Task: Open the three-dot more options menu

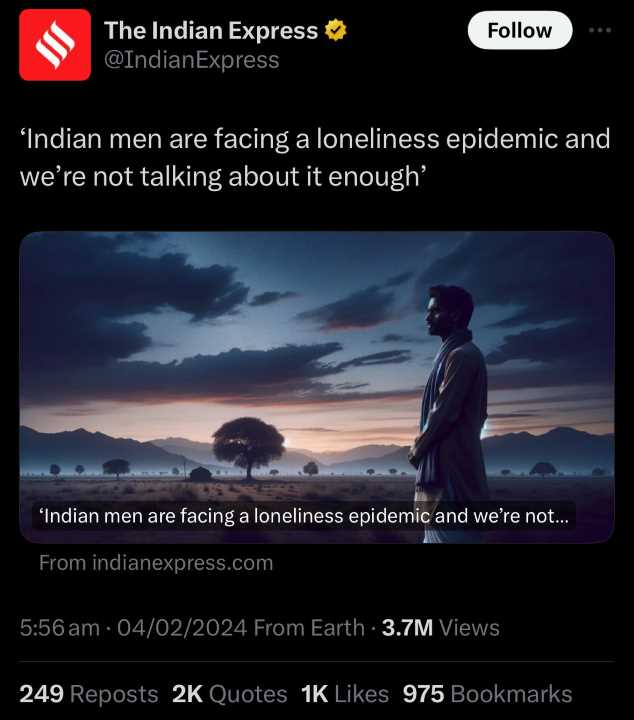Action: pos(600,30)
